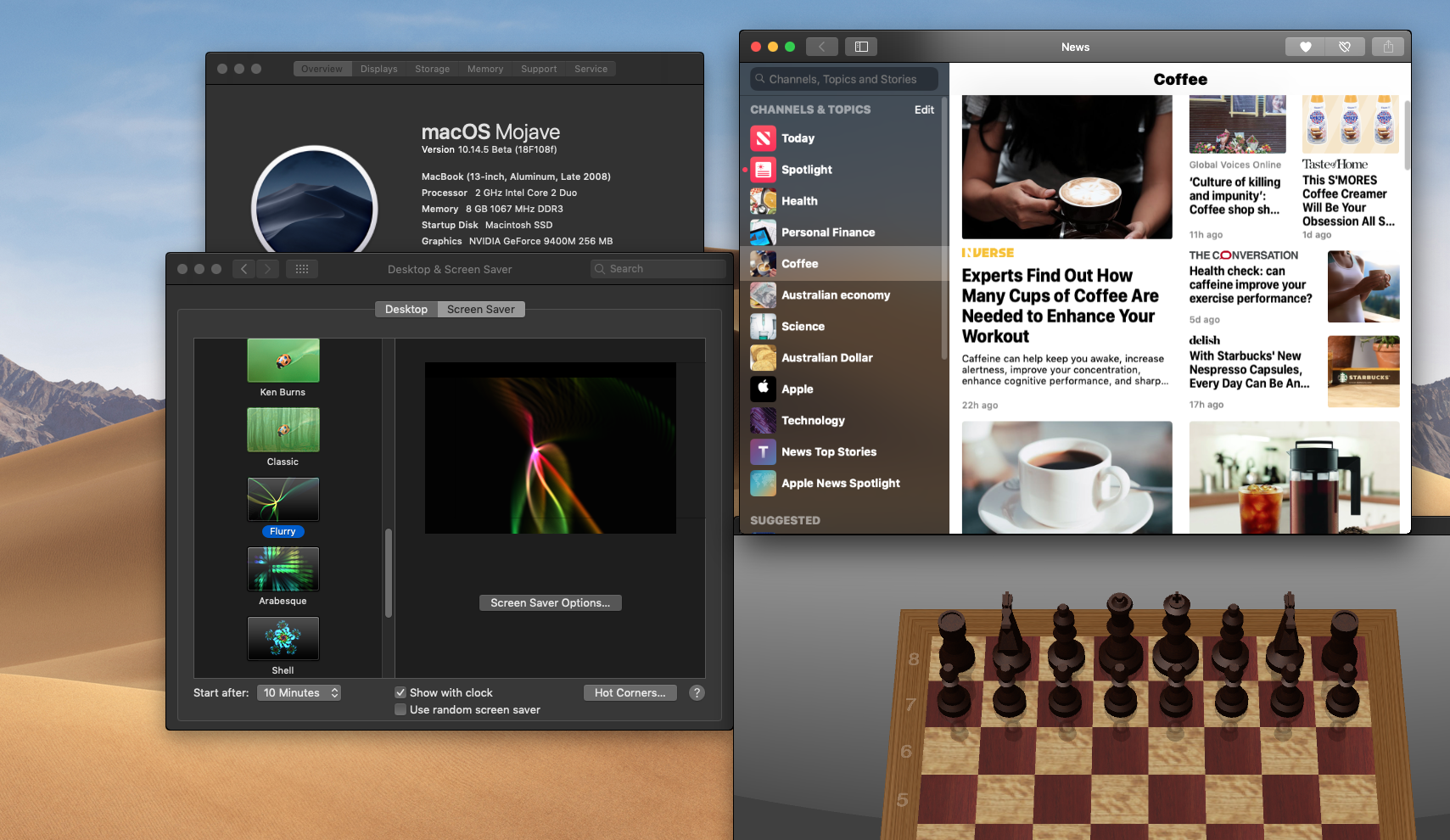Click the News article area scrollbar

tap(1407, 135)
